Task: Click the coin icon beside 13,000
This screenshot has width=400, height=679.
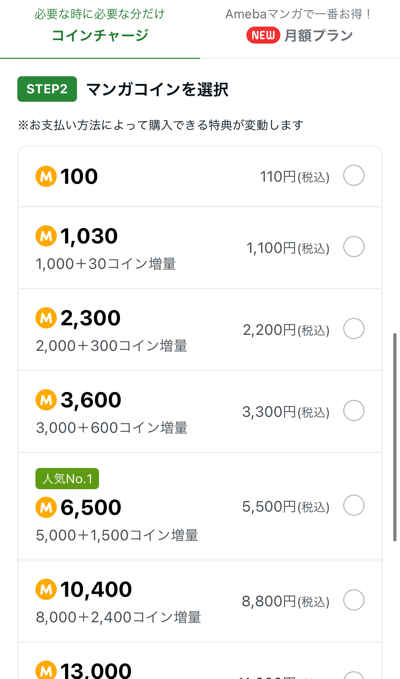Action: [x=46, y=671]
